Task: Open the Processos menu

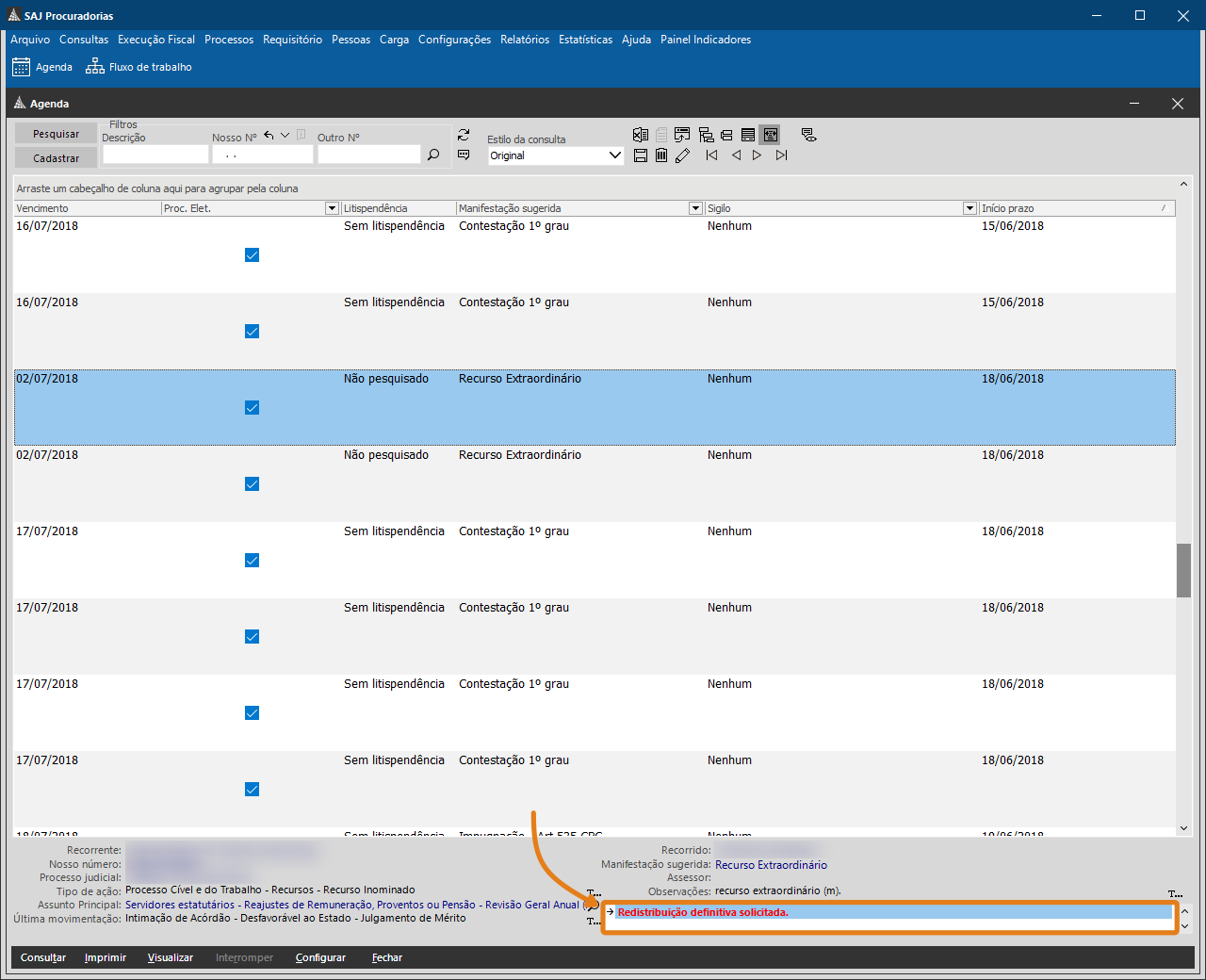Action: point(229,40)
